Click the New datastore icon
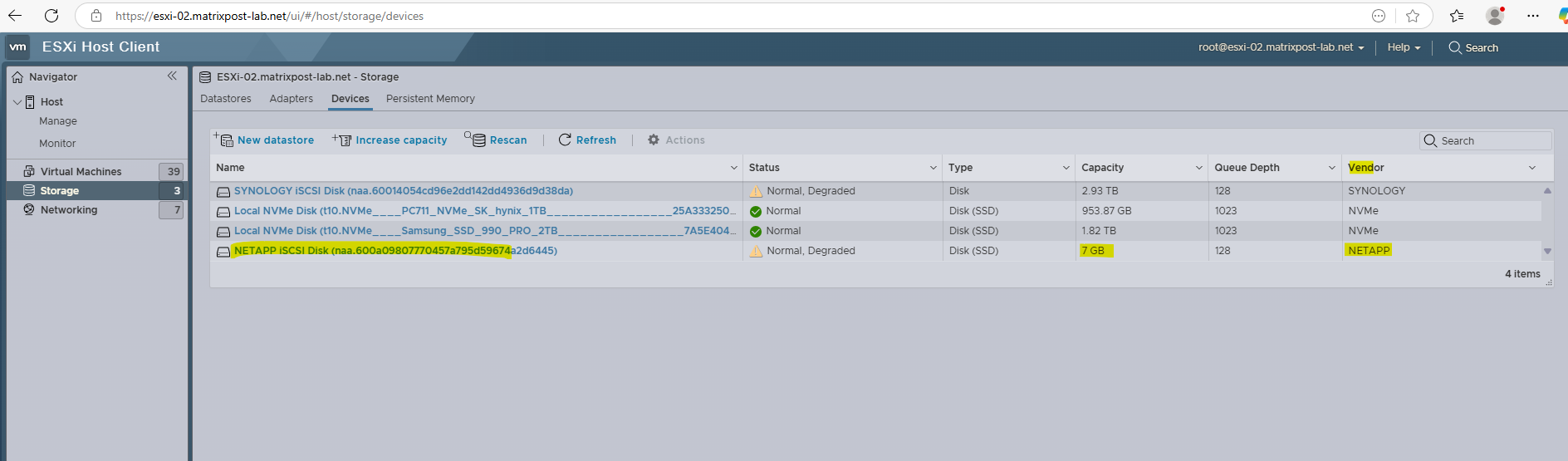 223,139
